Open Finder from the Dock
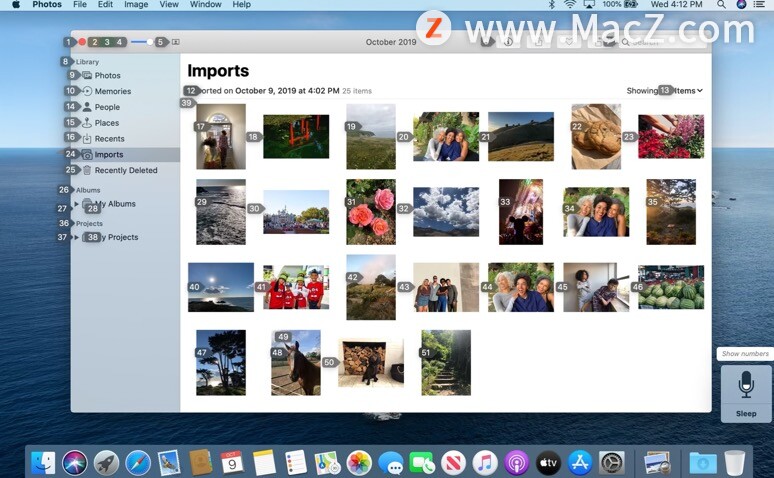The width and height of the screenshot is (774, 478). (43, 463)
